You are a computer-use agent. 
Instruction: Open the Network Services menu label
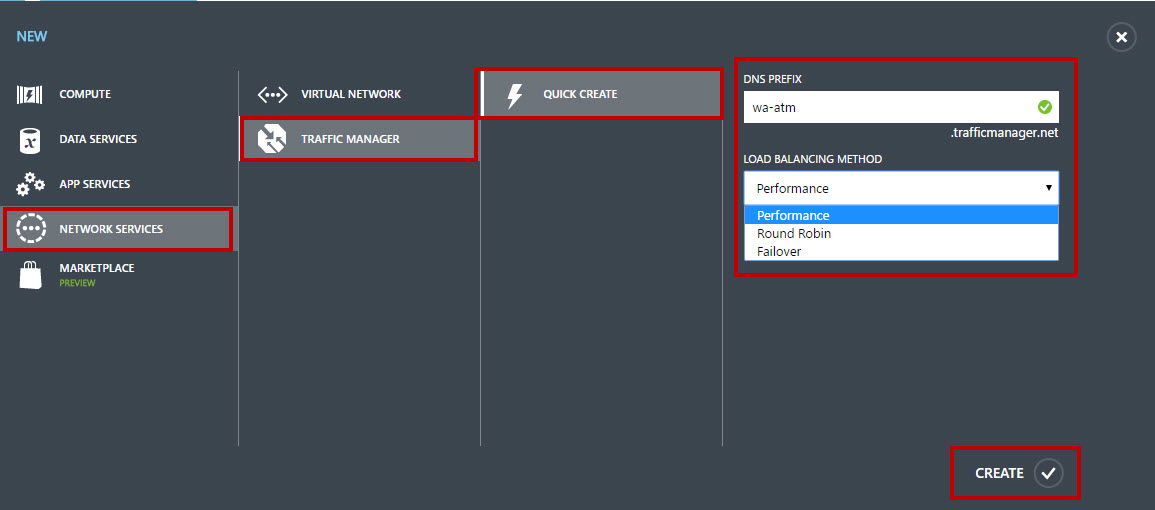click(x=111, y=229)
